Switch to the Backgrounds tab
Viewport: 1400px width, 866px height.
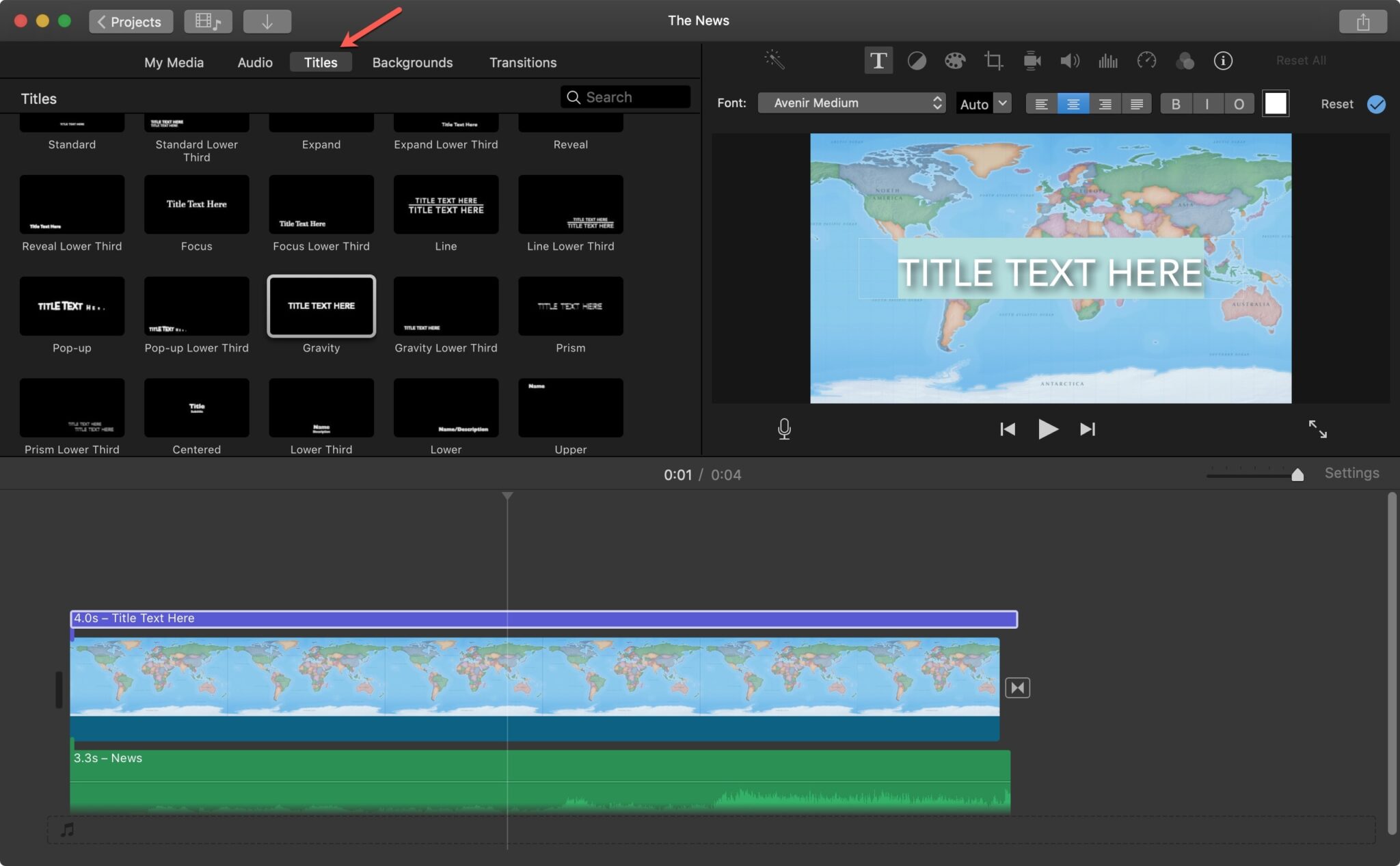(x=412, y=62)
